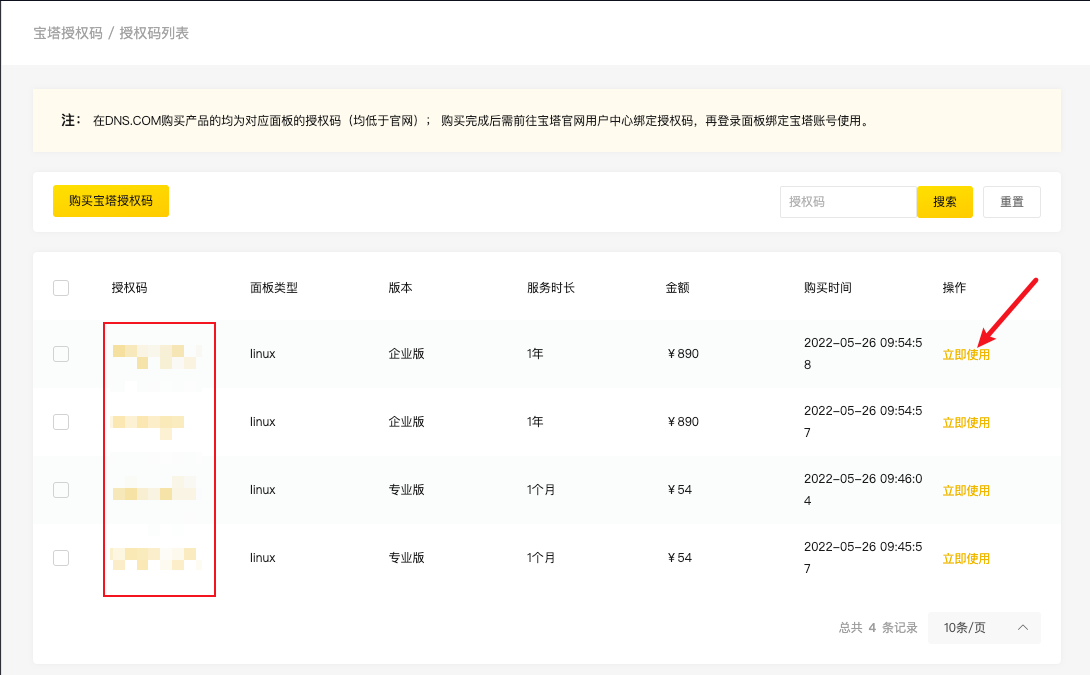Click 立即使用 for the 09:54:57 order
1090x675 pixels.
tap(966, 423)
